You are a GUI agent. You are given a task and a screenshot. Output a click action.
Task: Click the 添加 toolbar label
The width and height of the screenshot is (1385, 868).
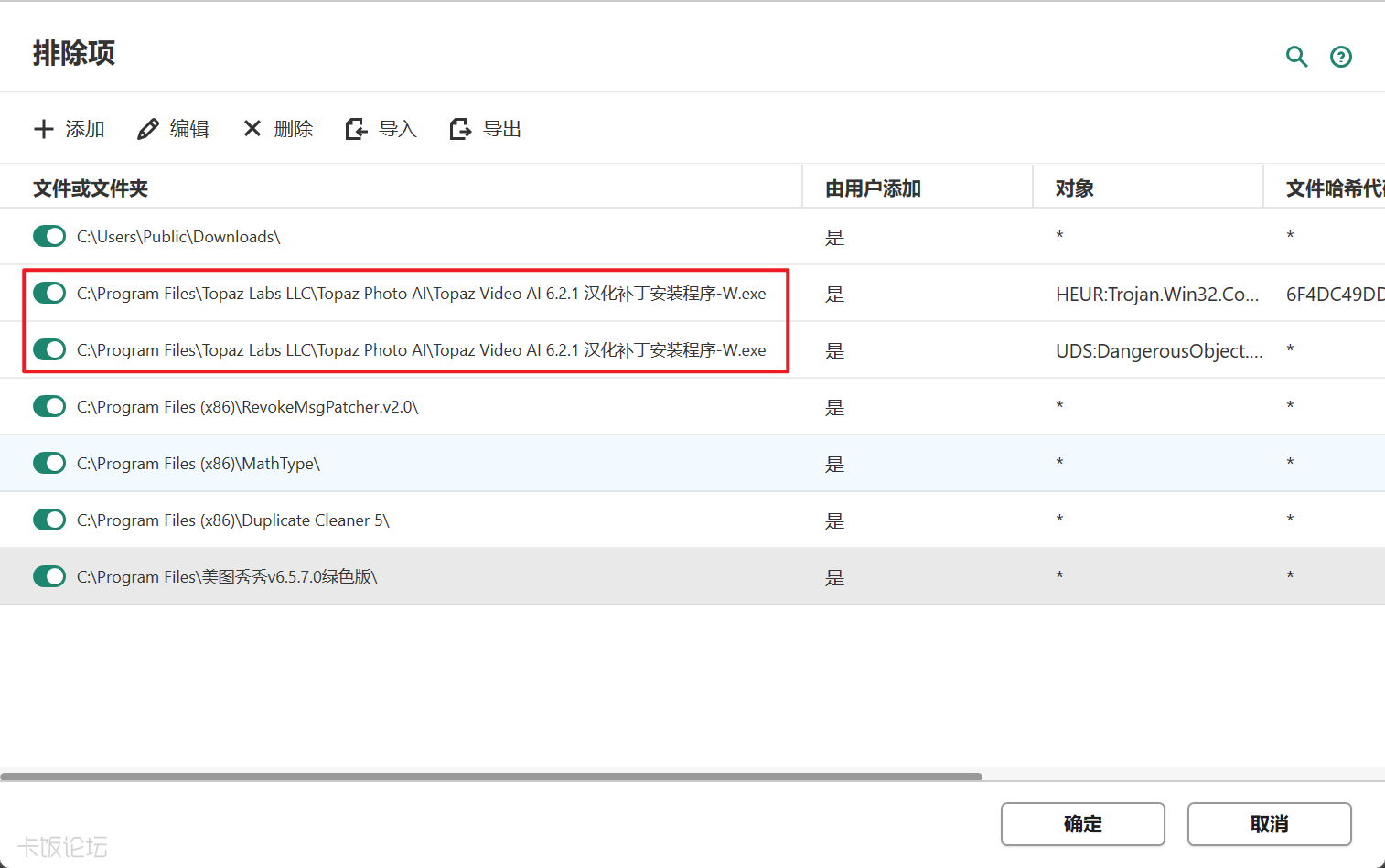coord(85,129)
